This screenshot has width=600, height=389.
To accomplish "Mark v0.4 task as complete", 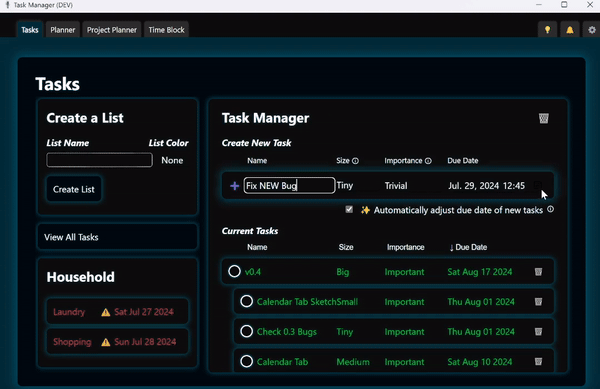I will pos(234,272).
